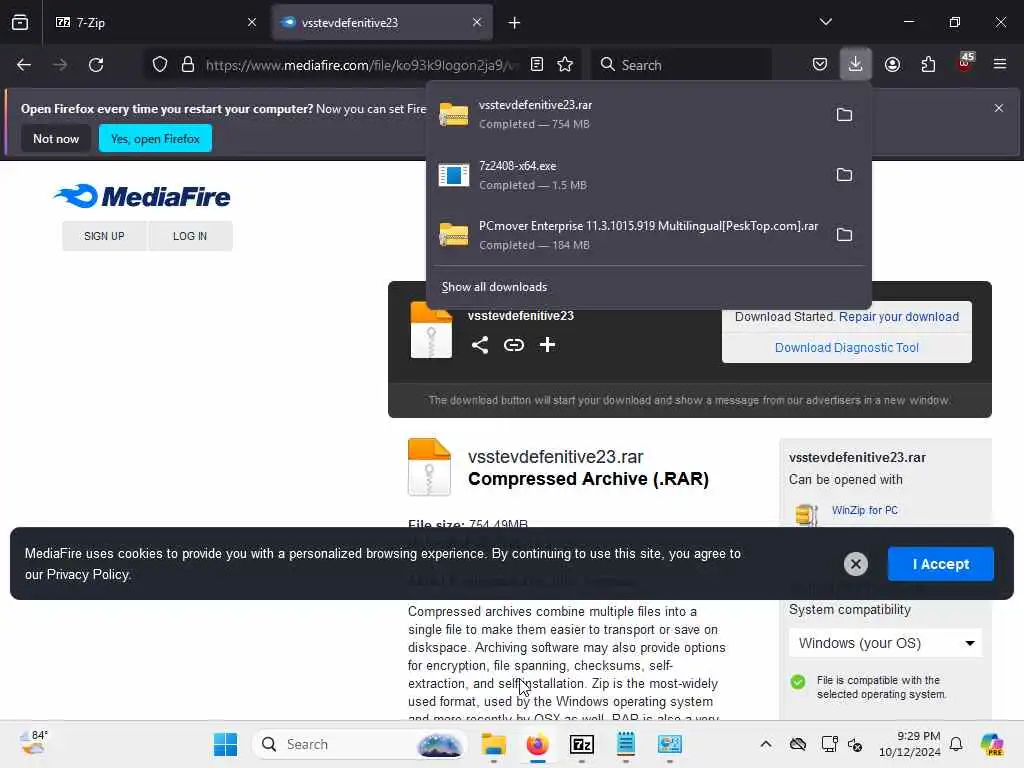Click the SIGN UP button
Viewport: 1024px width, 768px height.
pos(104,236)
